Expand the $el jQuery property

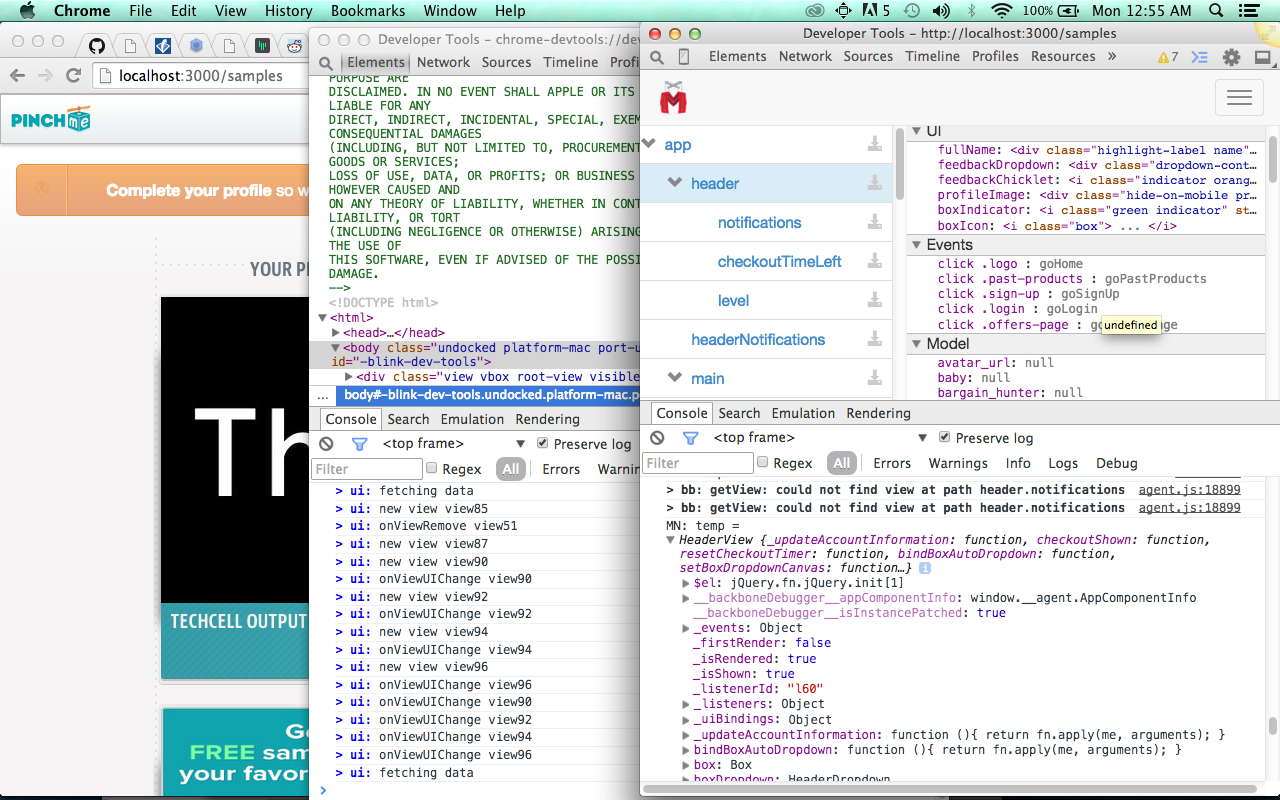tap(686, 583)
